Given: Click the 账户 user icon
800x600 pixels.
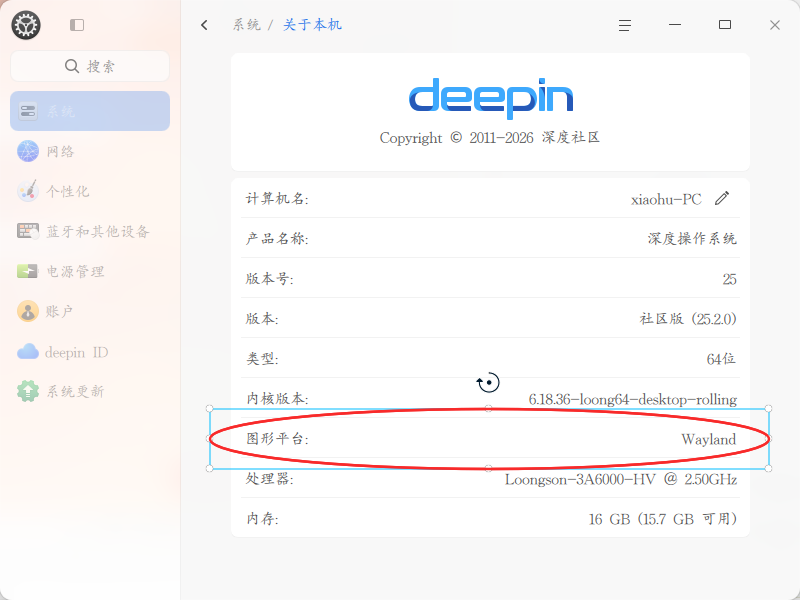Looking at the screenshot, I should [x=28, y=311].
